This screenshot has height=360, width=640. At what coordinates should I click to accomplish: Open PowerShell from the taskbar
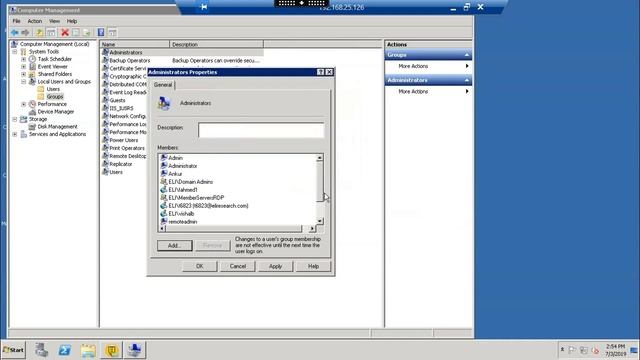tap(64, 350)
